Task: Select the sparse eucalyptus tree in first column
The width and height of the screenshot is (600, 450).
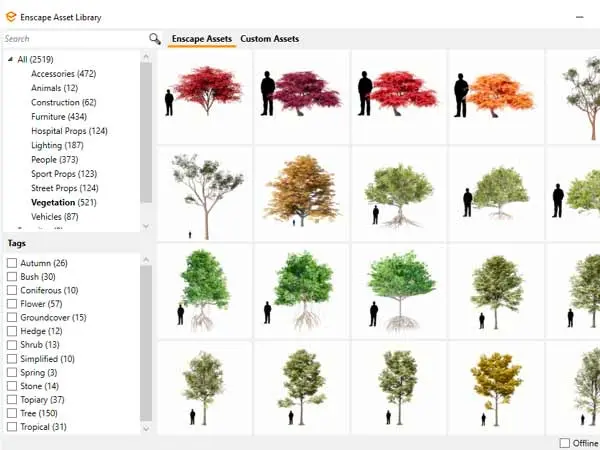Action: pos(205,194)
